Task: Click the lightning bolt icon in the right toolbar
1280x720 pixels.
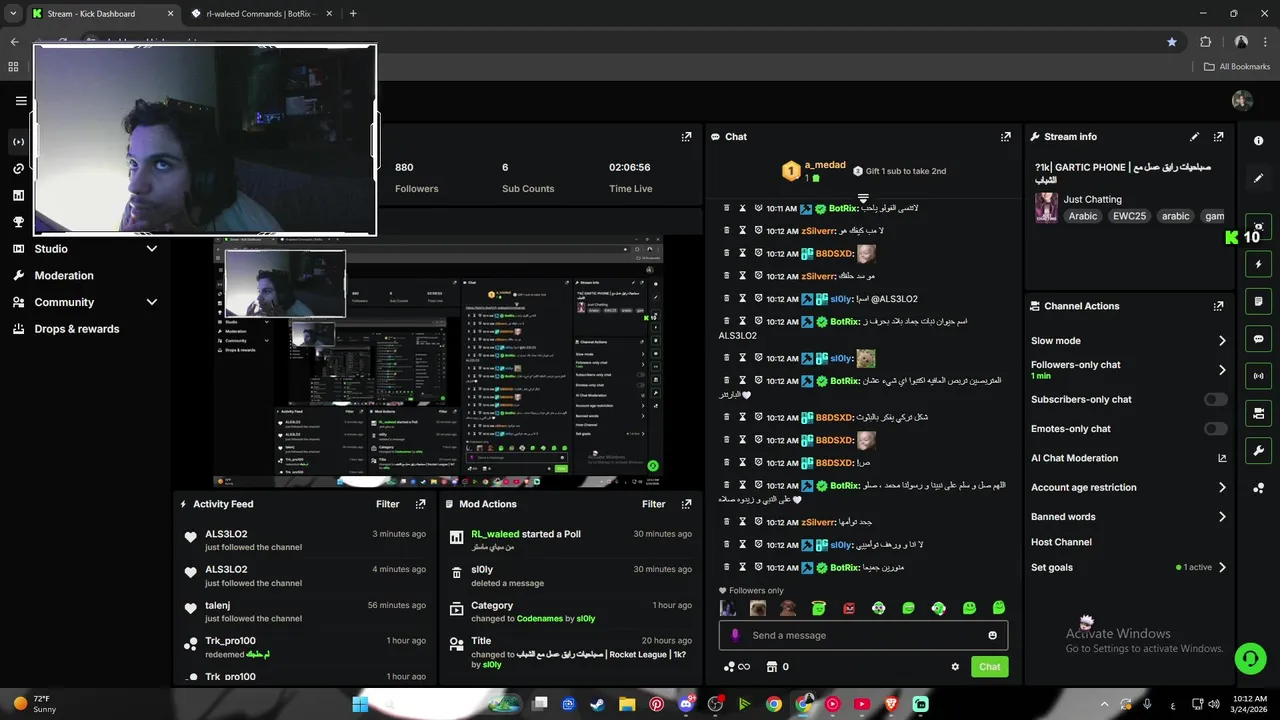Action: coord(1258,264)
